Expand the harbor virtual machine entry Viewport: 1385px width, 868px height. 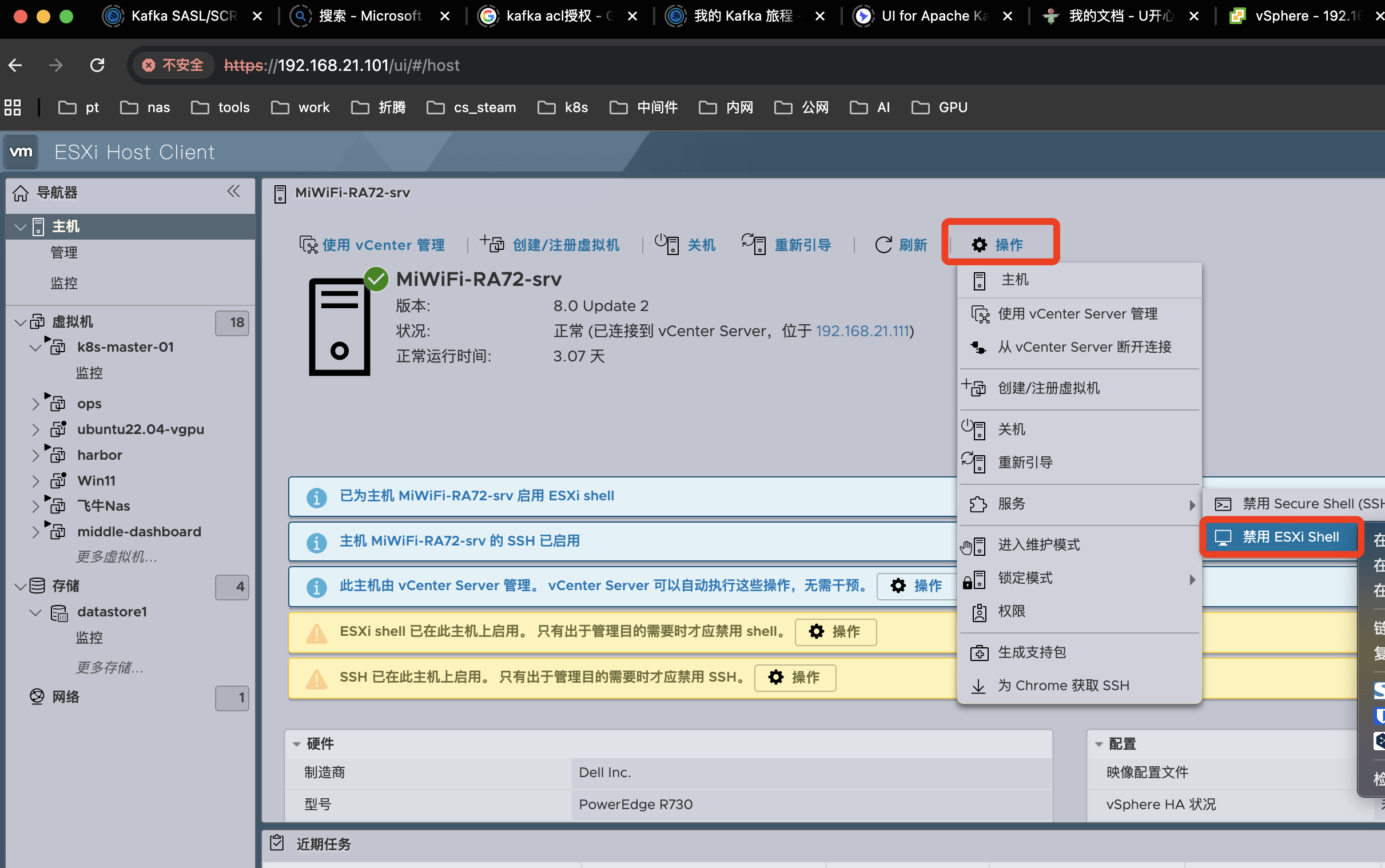35,454
